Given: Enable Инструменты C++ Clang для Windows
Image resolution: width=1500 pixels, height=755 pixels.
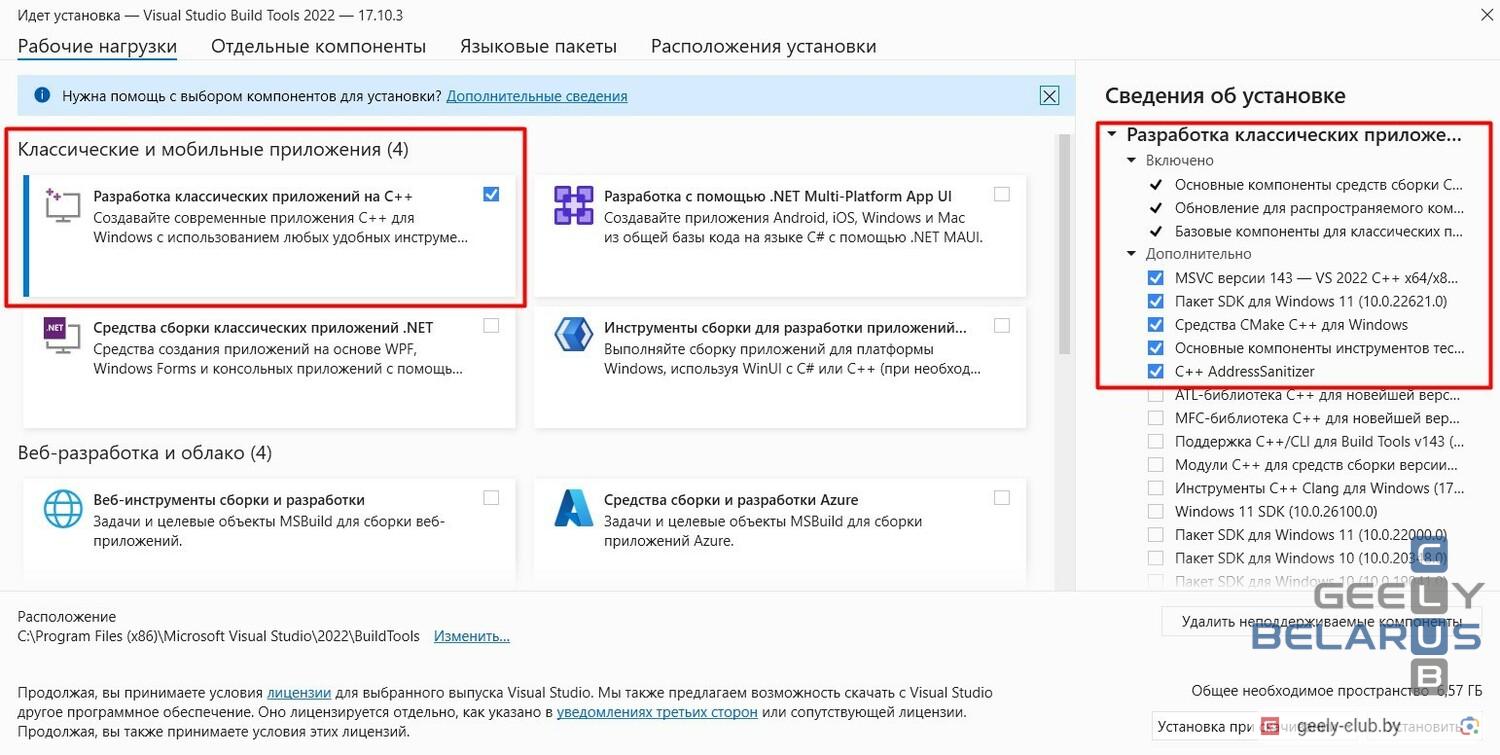Looking at the screenshot, I should [1156, 488].
